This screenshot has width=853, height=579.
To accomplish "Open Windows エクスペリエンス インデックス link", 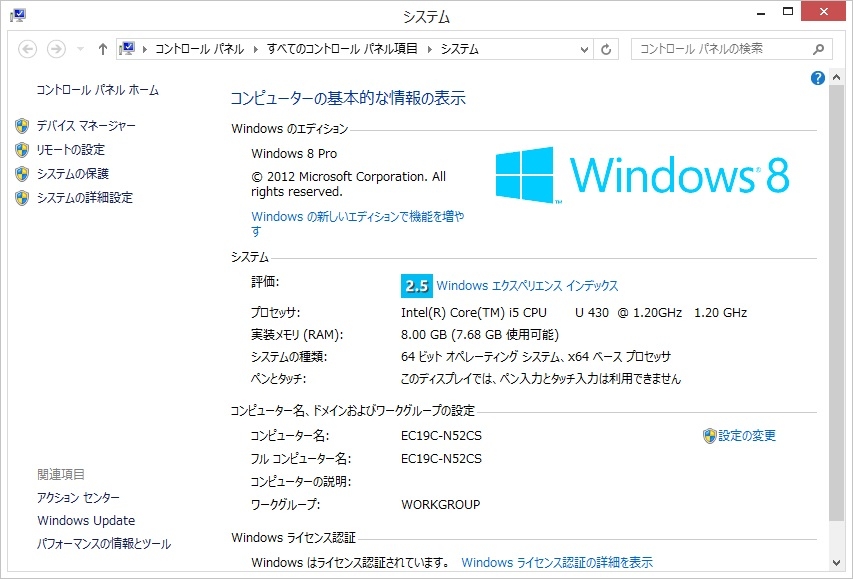I will pyautogui.click(x=527, y=286).
